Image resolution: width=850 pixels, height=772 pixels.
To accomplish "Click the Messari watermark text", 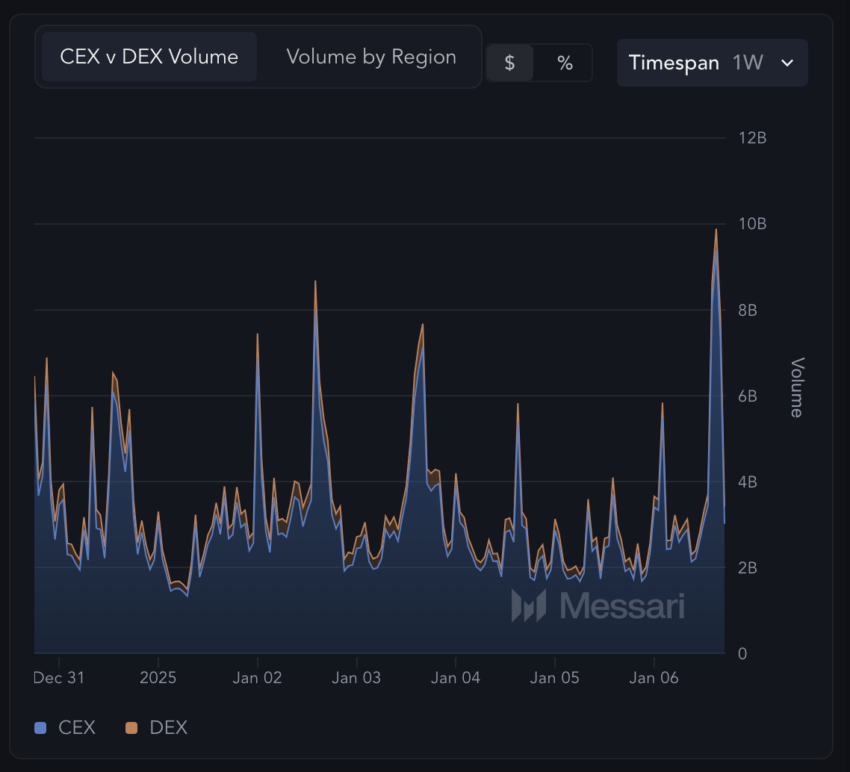I will click(622, 605).
